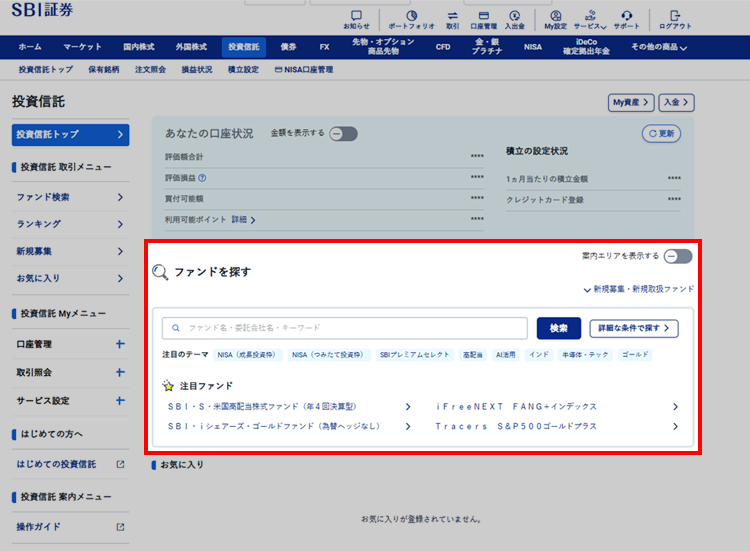Click the magnifier icon in fund search field
Image resolution: width=750 pixels, height=552 pixels.
click(176, 328)
